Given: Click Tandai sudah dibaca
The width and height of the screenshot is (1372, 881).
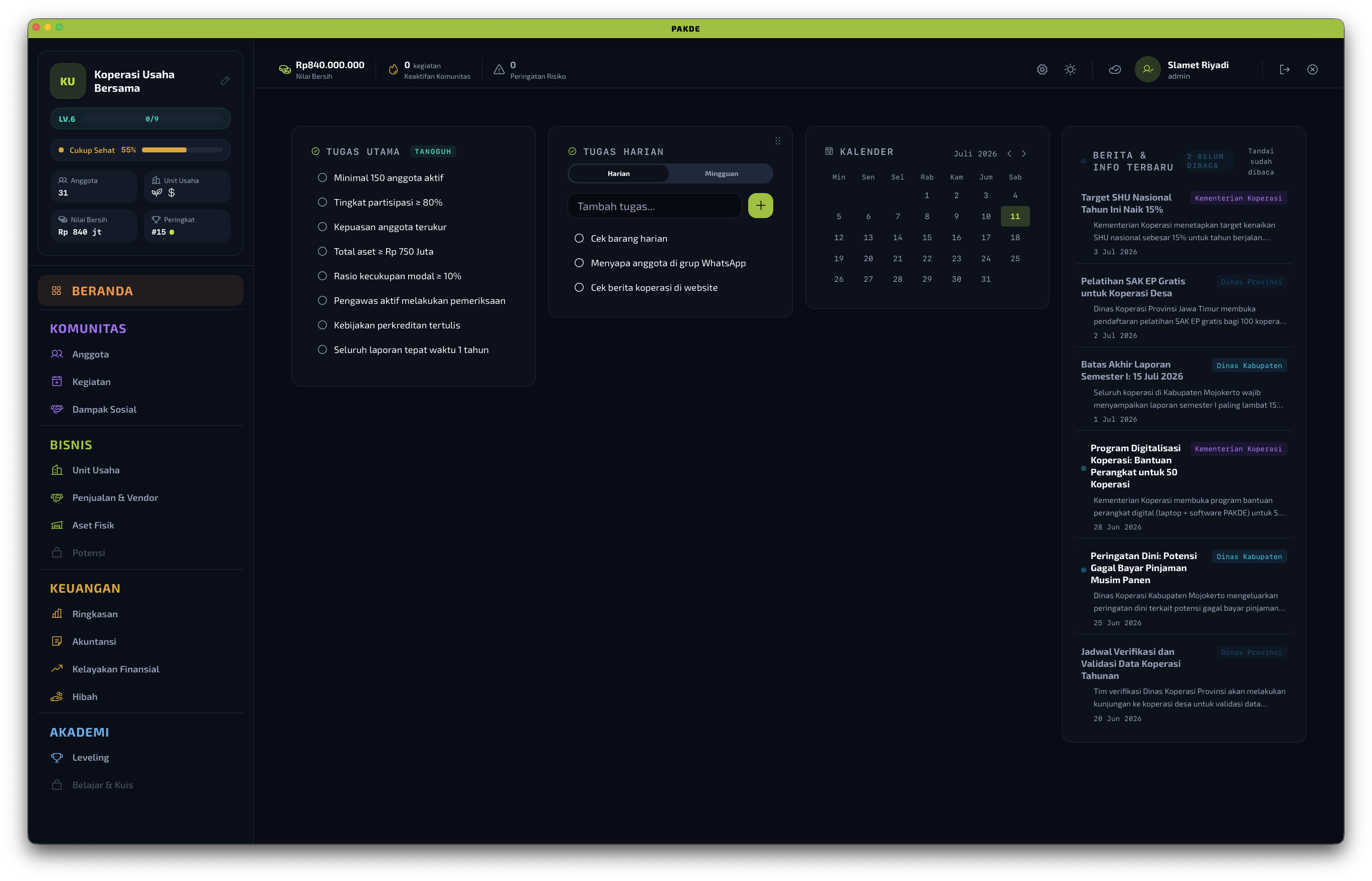Looking at the screenshot, I should [x=1261, y=161].
